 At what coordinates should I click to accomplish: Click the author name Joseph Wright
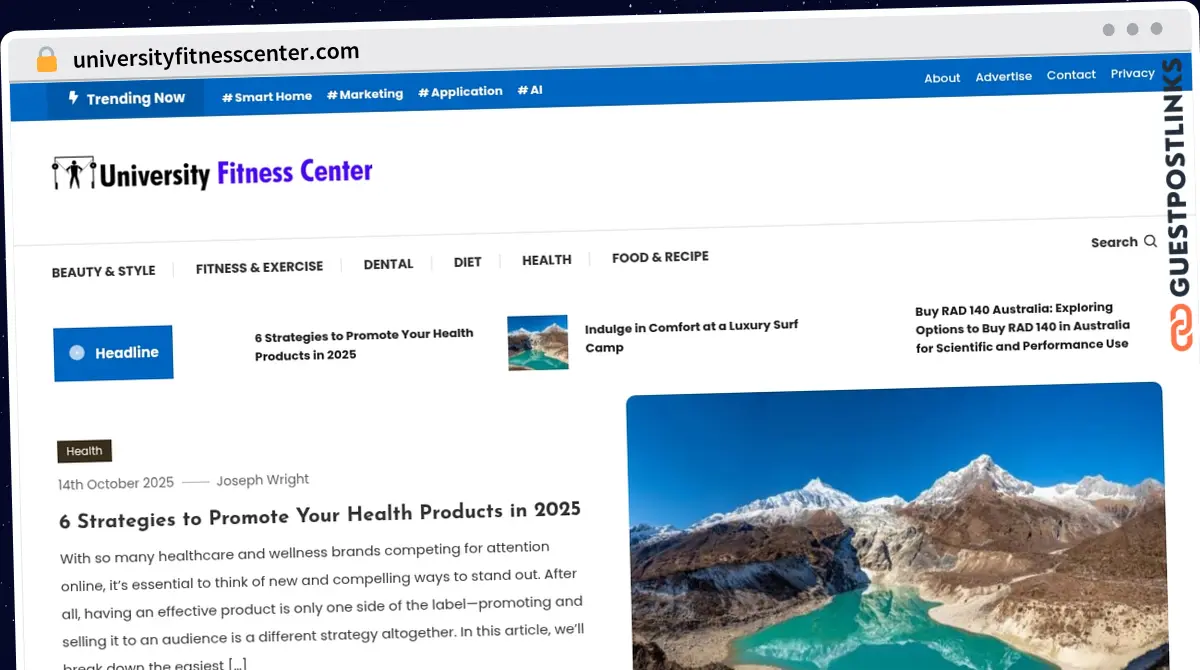pos(263,480)
